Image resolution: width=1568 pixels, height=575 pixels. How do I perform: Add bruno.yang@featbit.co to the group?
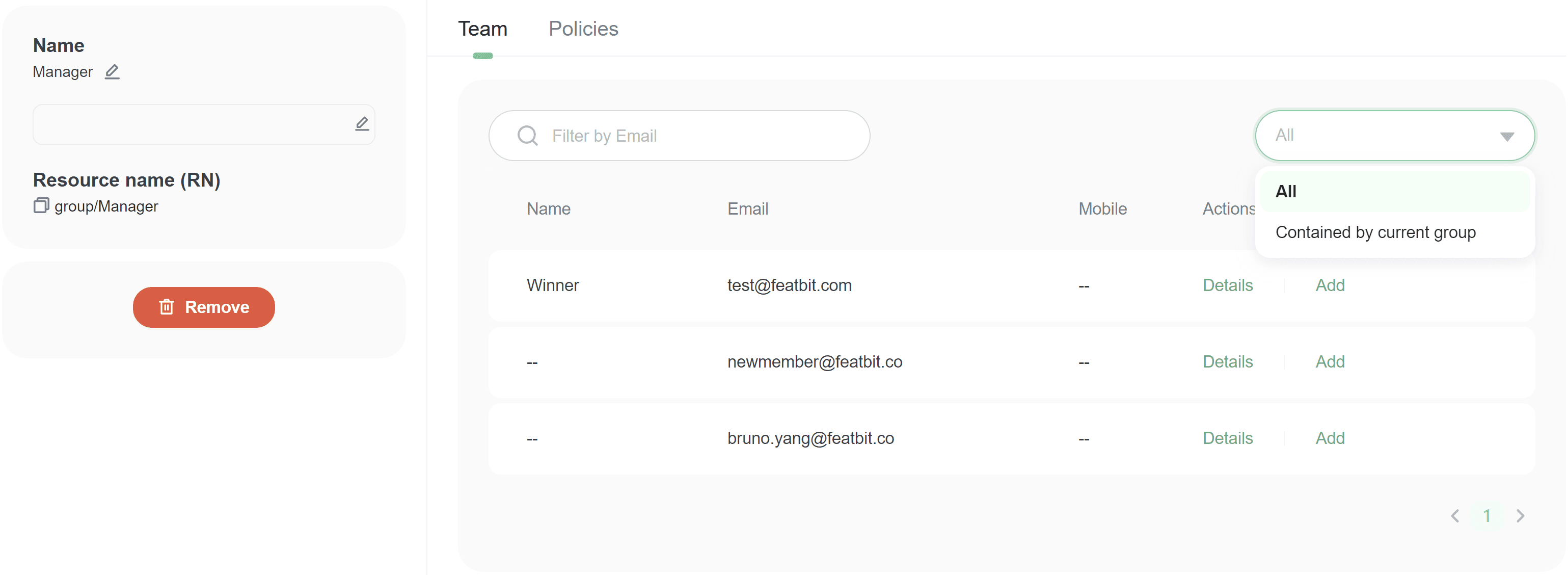[x=1330, y=438]
